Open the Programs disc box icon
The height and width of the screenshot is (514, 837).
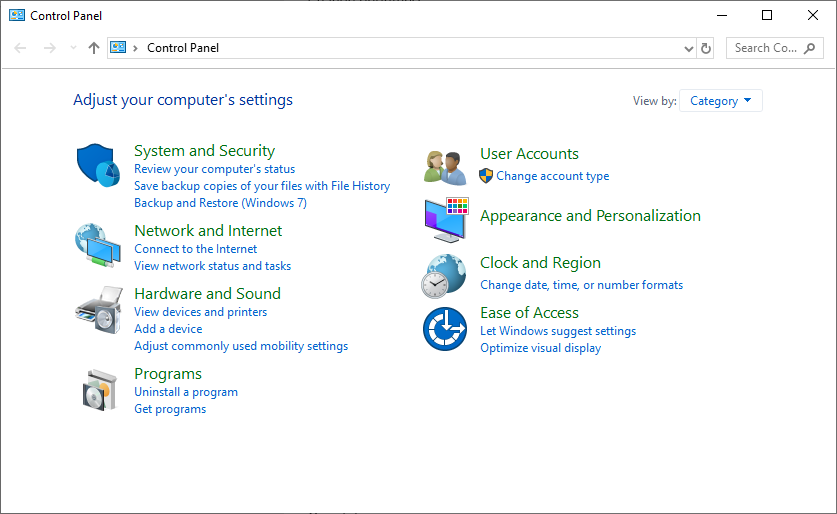pos(99,389)
